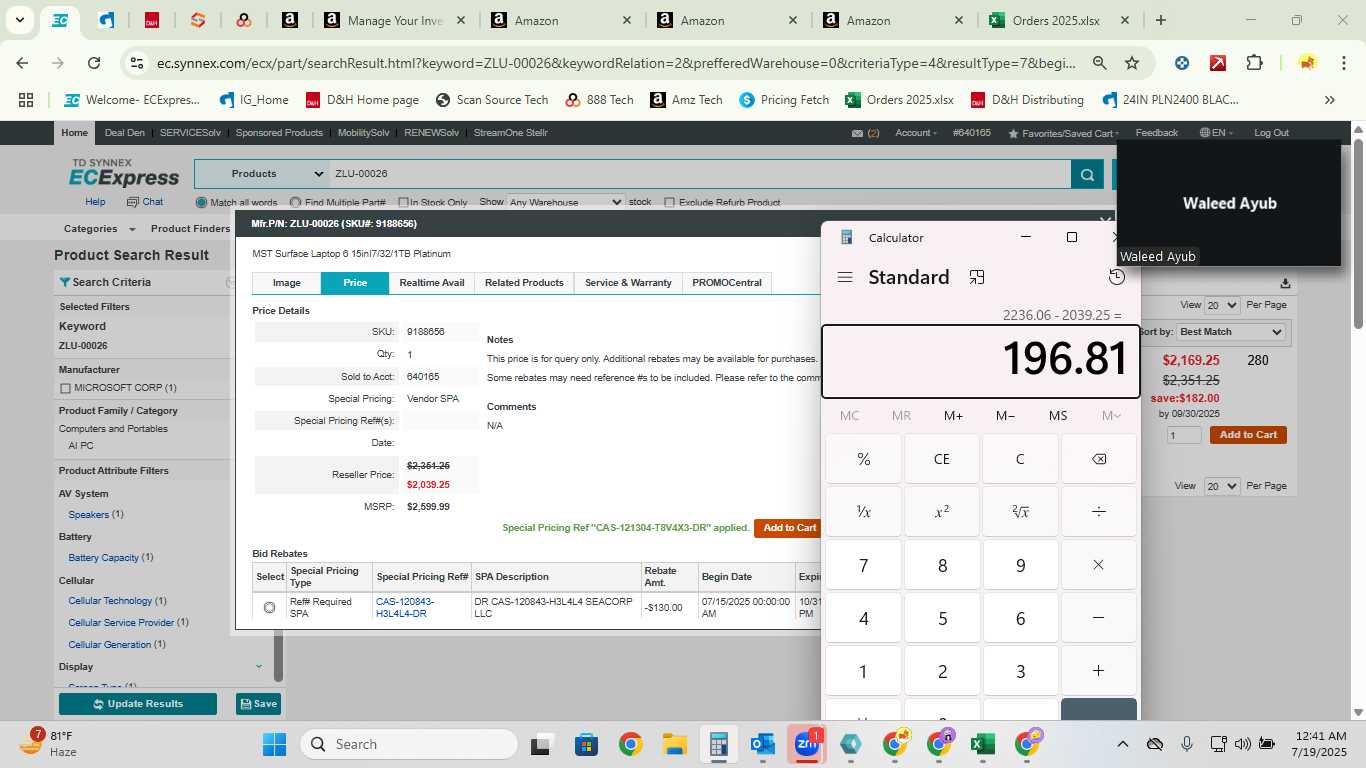
Task: Open the calculator history icon
Action: coord(1117,277)
